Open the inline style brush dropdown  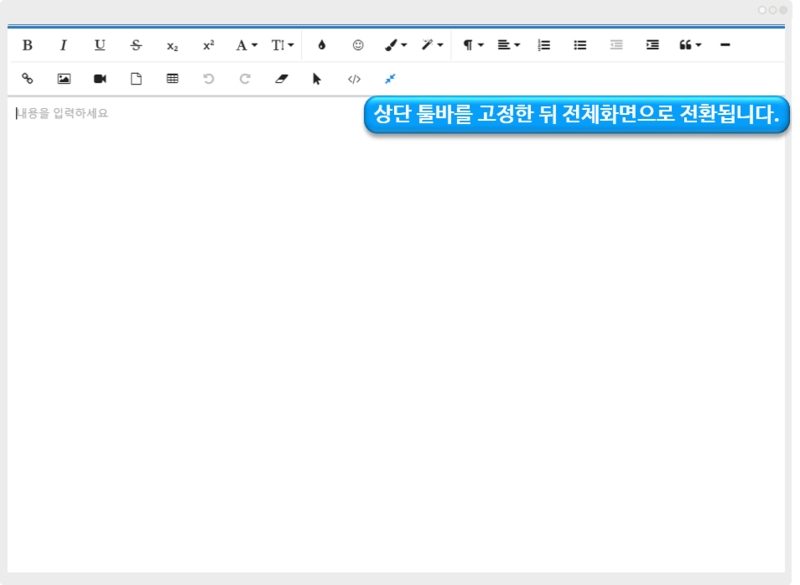[395, 45]
